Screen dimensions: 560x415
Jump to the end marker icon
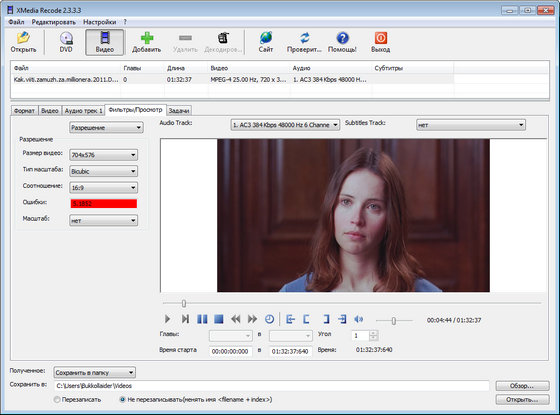[342, 319]
